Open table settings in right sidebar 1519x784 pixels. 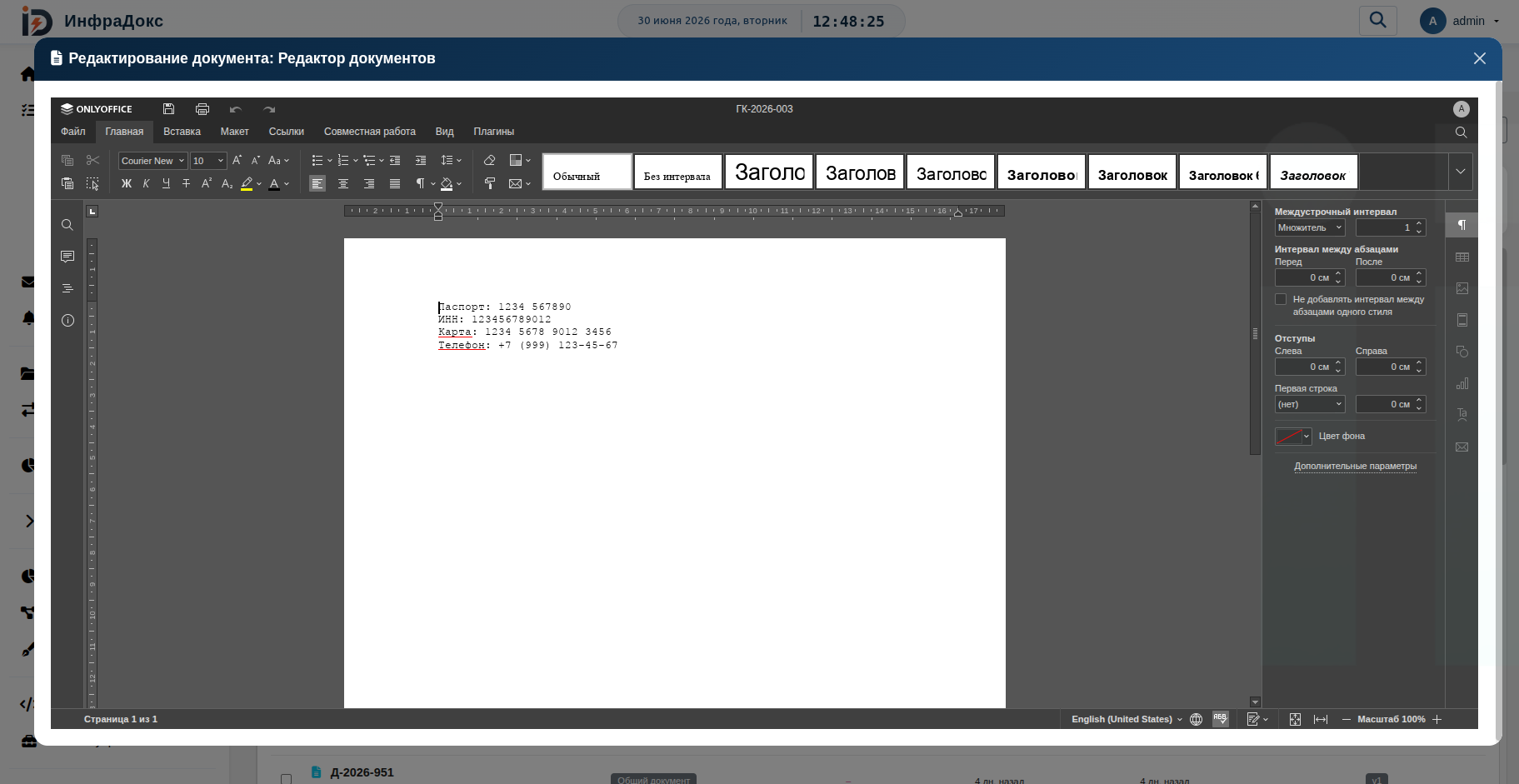(1462, 257)
